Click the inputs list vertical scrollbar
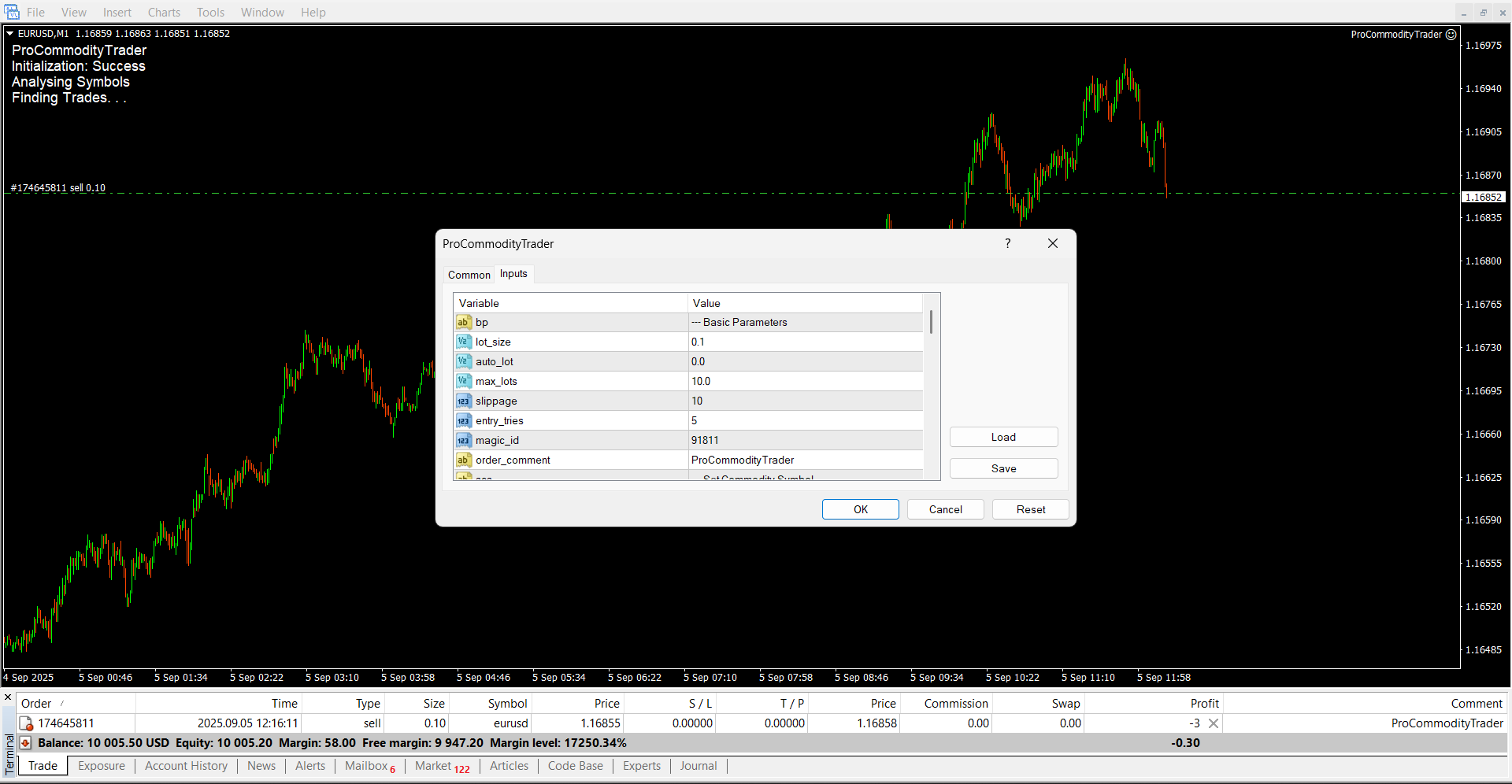The width and height of the screenshot is (1512, 784). (x=931, y=323)
